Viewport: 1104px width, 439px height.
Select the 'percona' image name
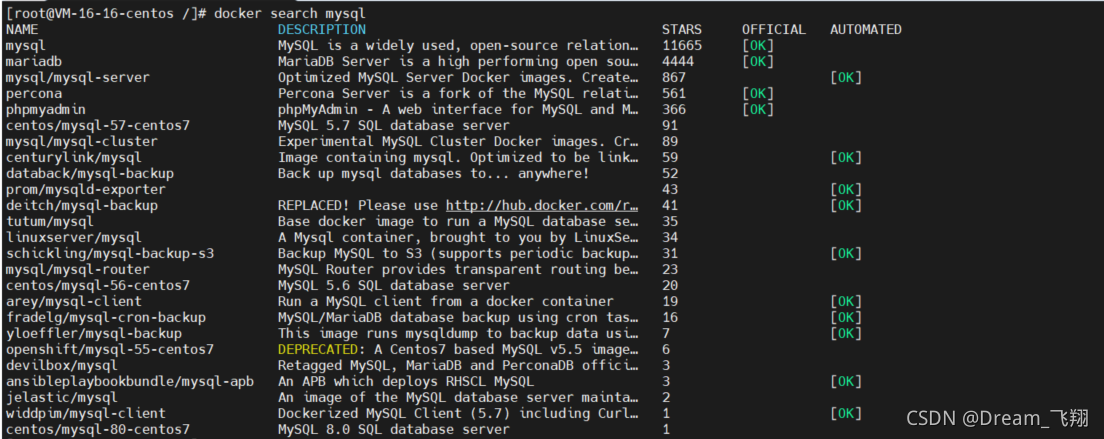[33, 94]
